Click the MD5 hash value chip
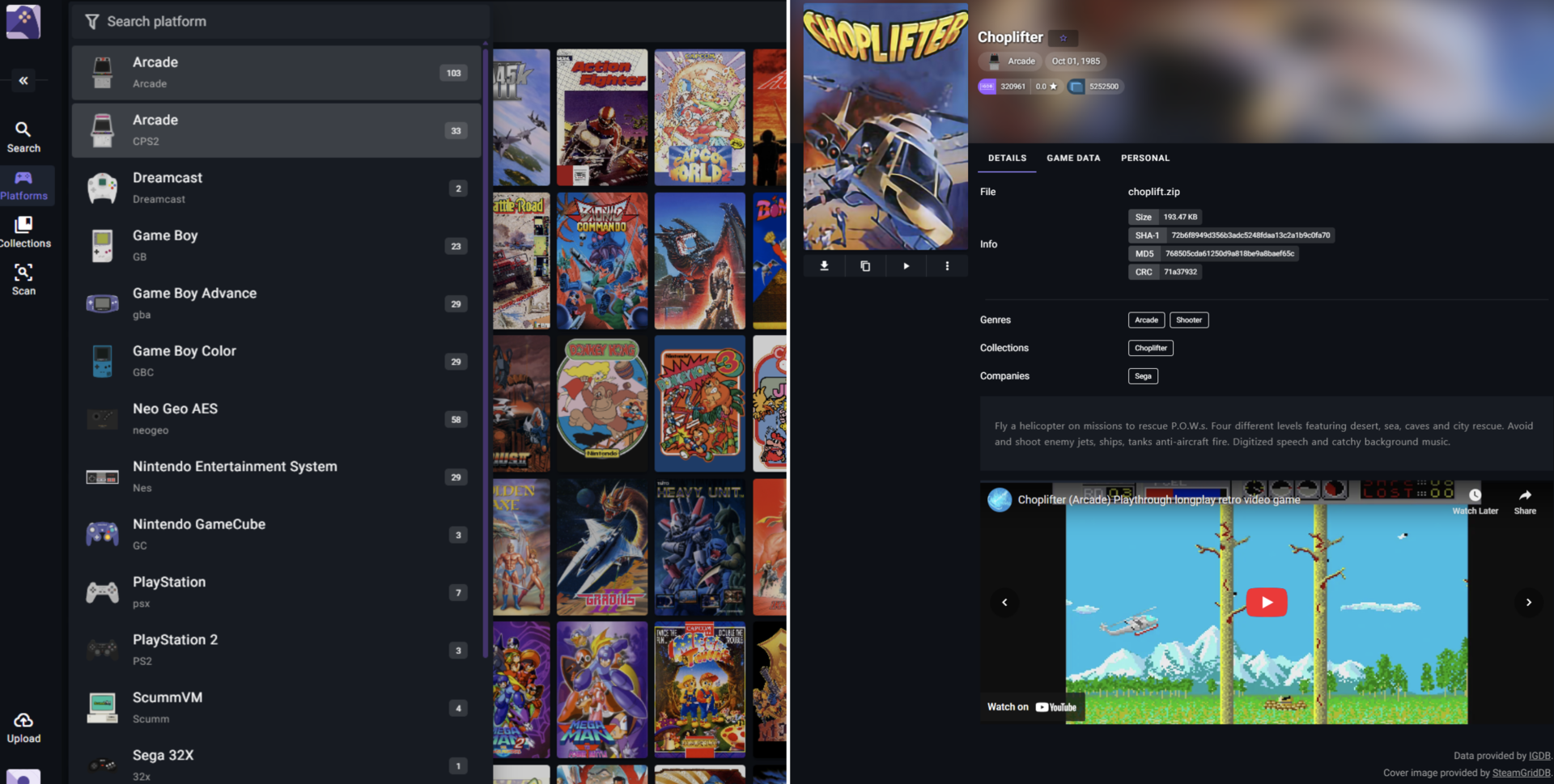The height and width of the screenshot is (784, 1554). coord(1214,253)
